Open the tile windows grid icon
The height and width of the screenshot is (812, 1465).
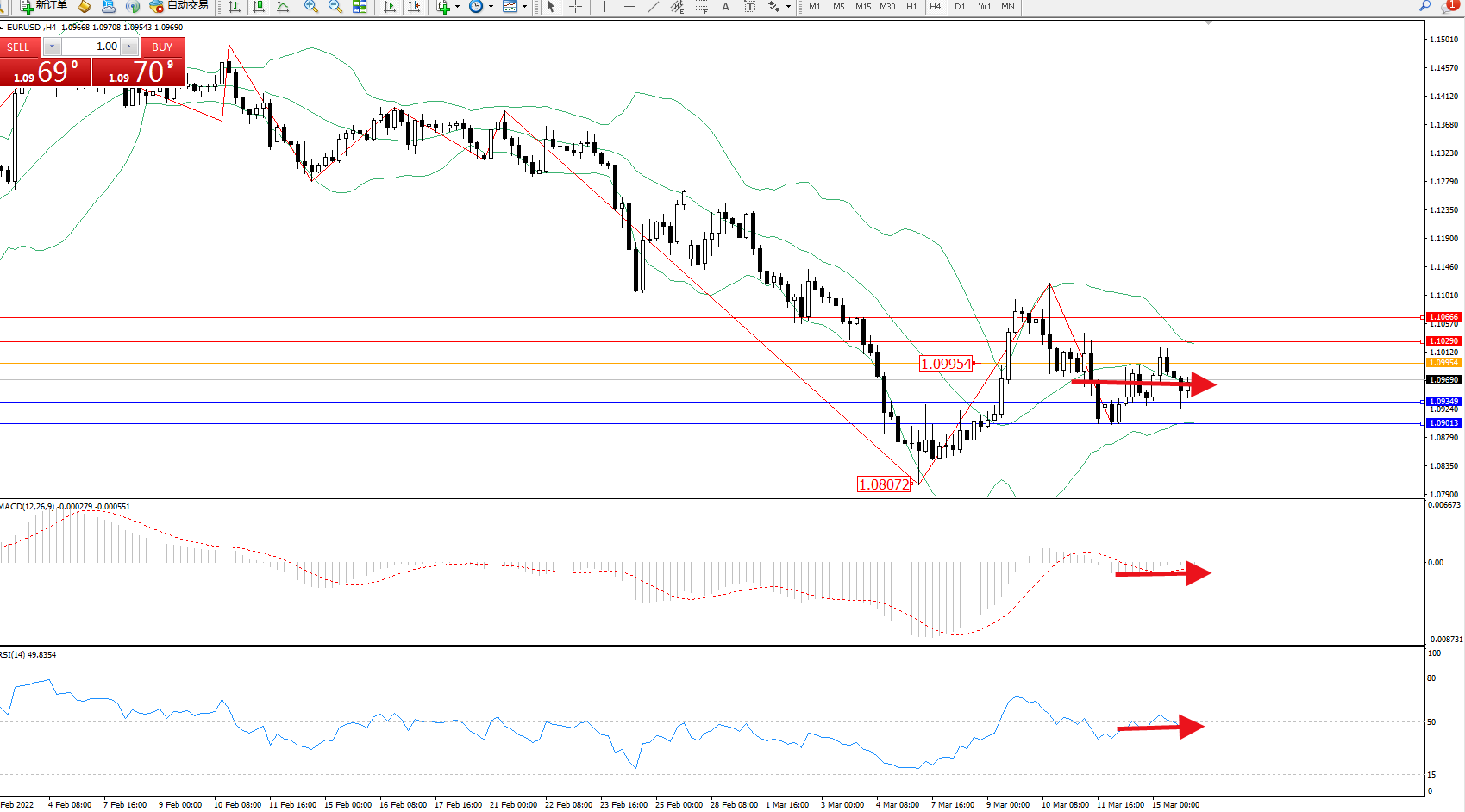click(x=360, y=7)
